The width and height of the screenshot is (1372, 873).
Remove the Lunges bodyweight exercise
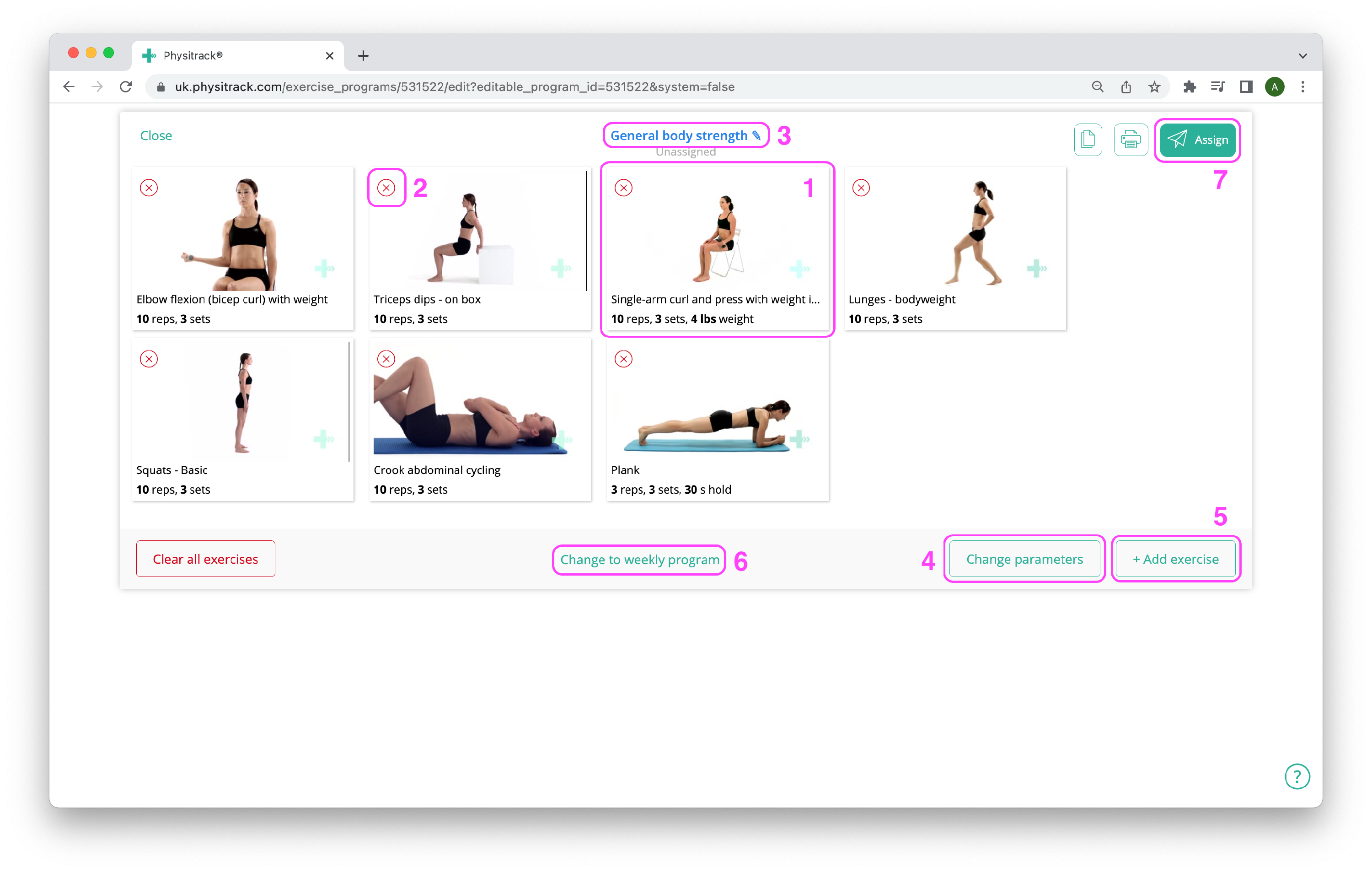click(861, 188)
